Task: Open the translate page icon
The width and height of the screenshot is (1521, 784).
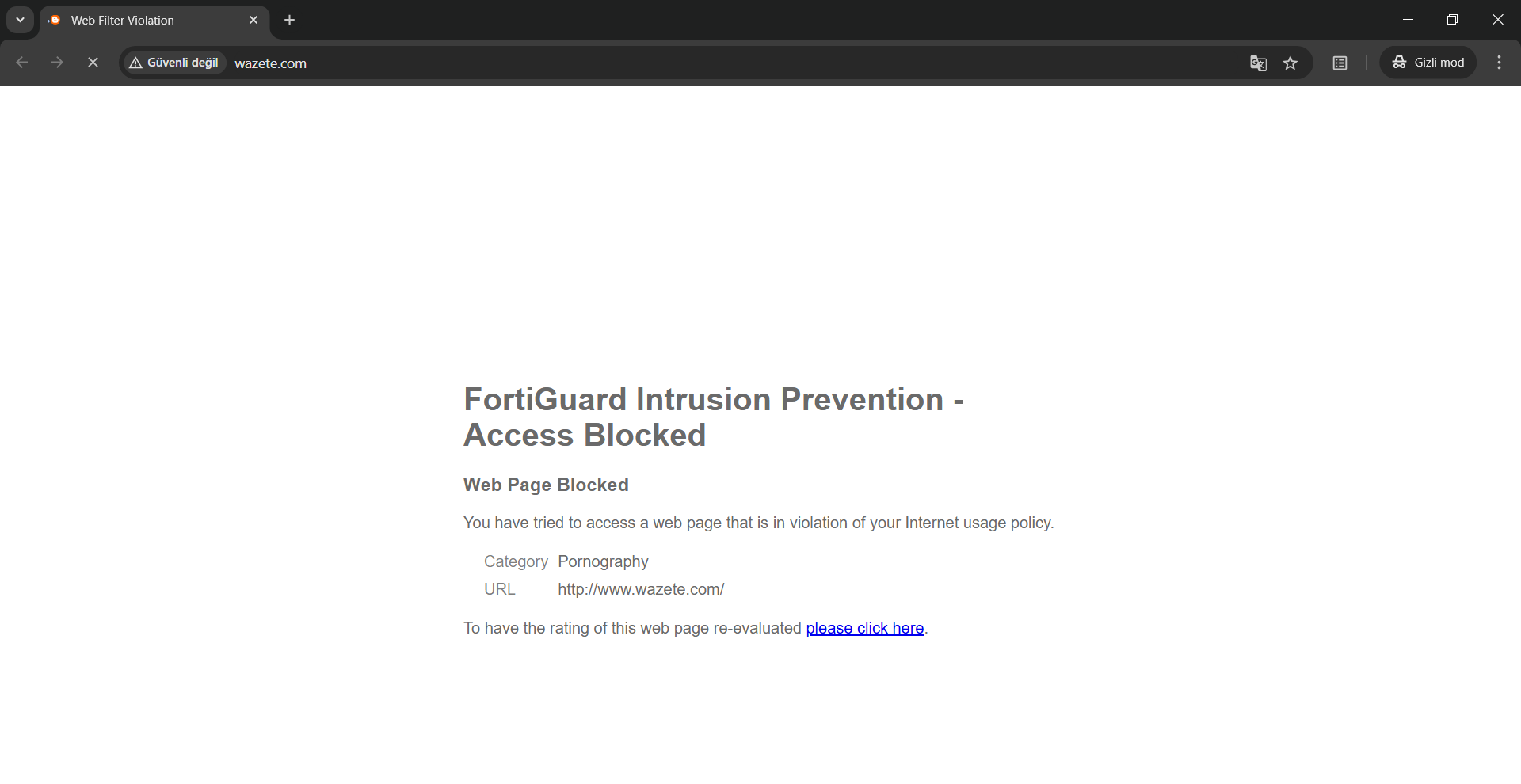Action: pos(1258,63)
